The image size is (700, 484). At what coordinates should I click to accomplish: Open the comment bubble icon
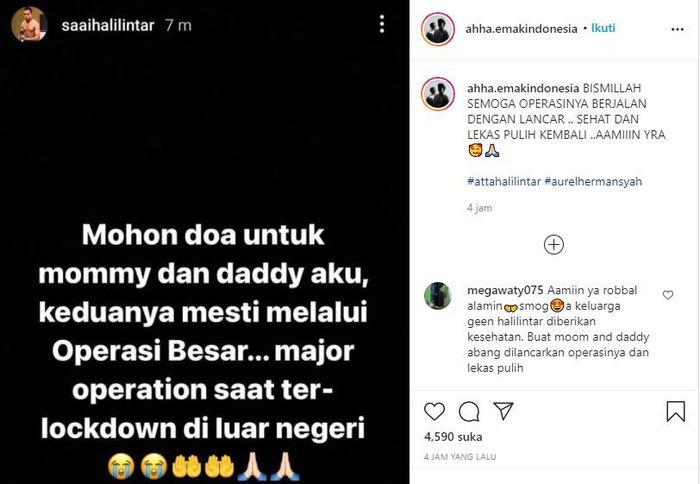pos(469,411)
